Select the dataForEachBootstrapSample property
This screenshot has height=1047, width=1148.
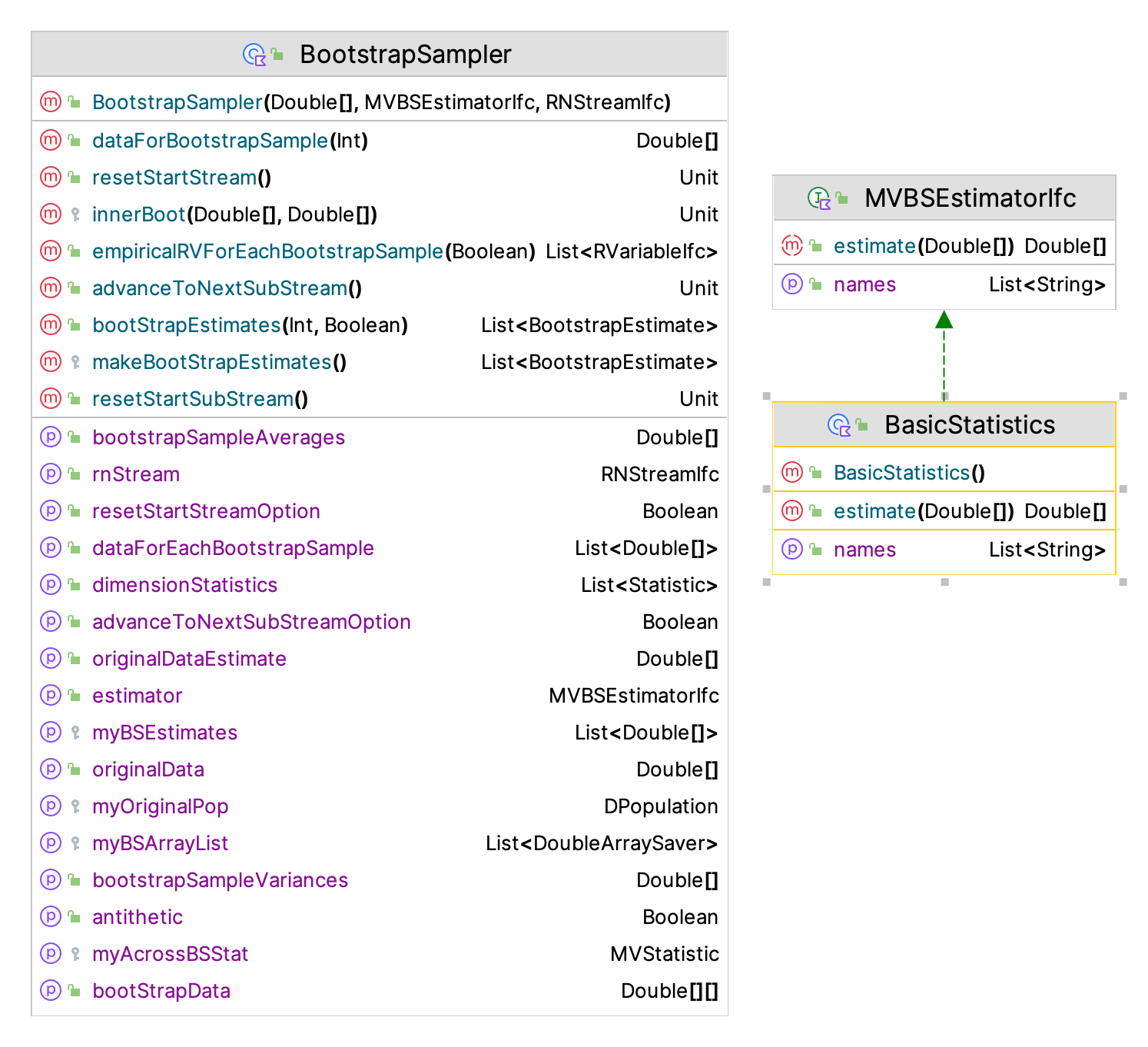coord(233,548)
